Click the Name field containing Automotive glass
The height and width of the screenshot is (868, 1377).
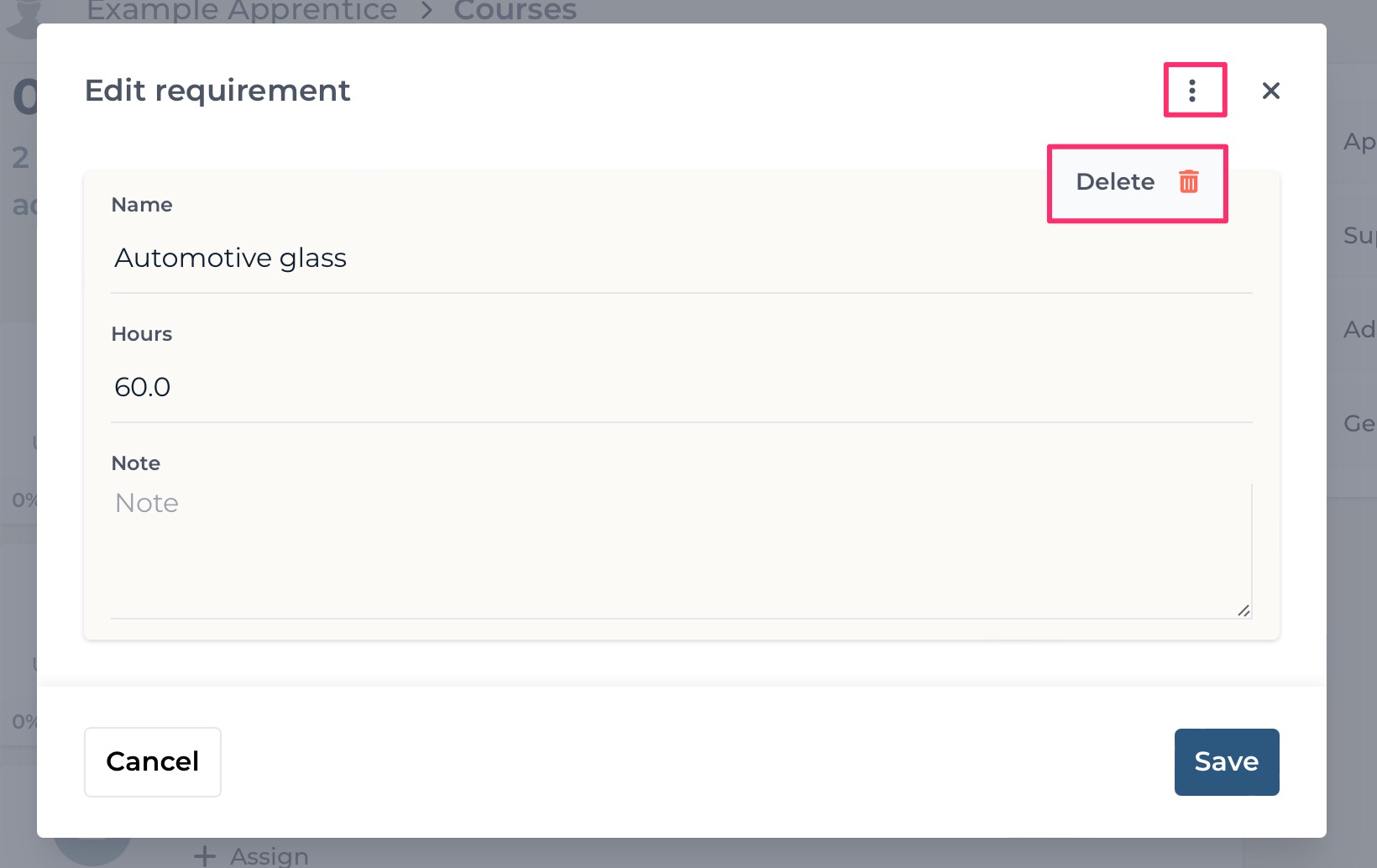(681, 258)
